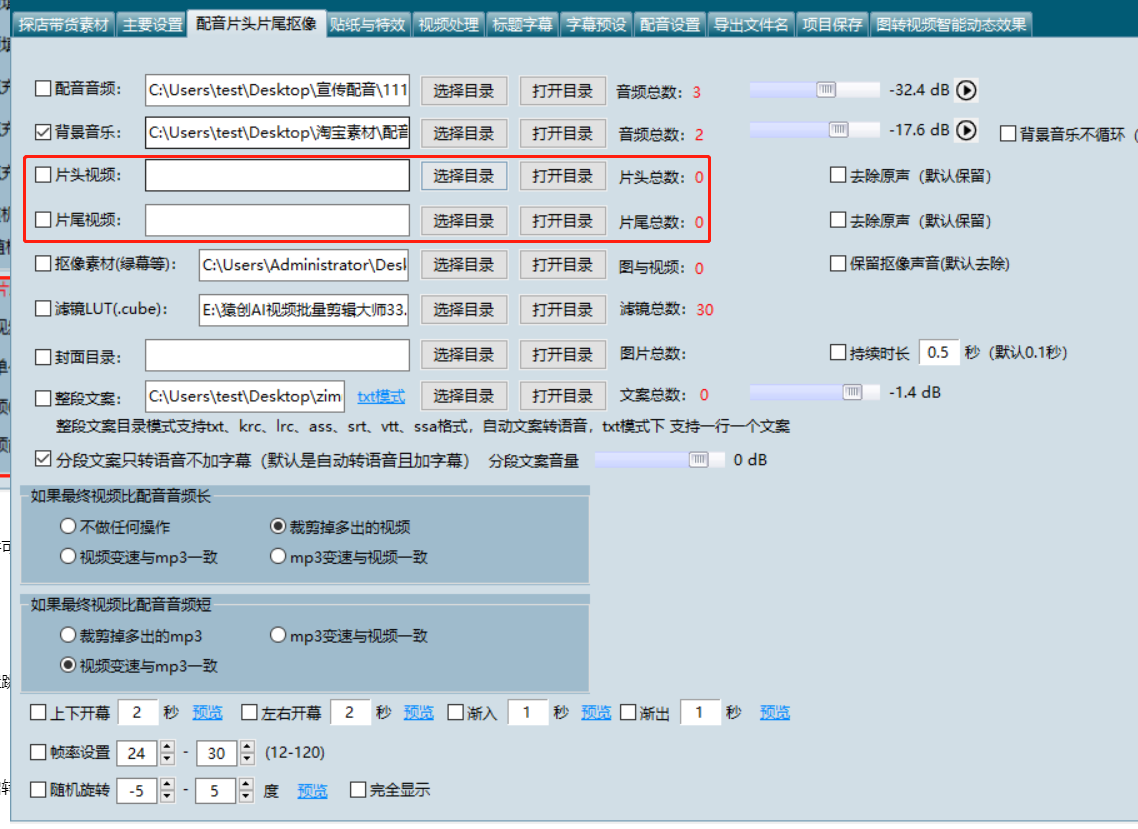Check the 渐入 checkbox
This screenshot has height=829, width=1138.
pos(455,713)
